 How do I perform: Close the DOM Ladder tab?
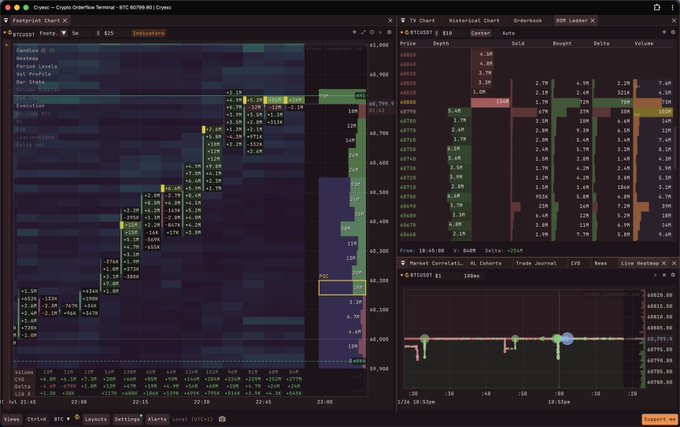click(592, 20)
